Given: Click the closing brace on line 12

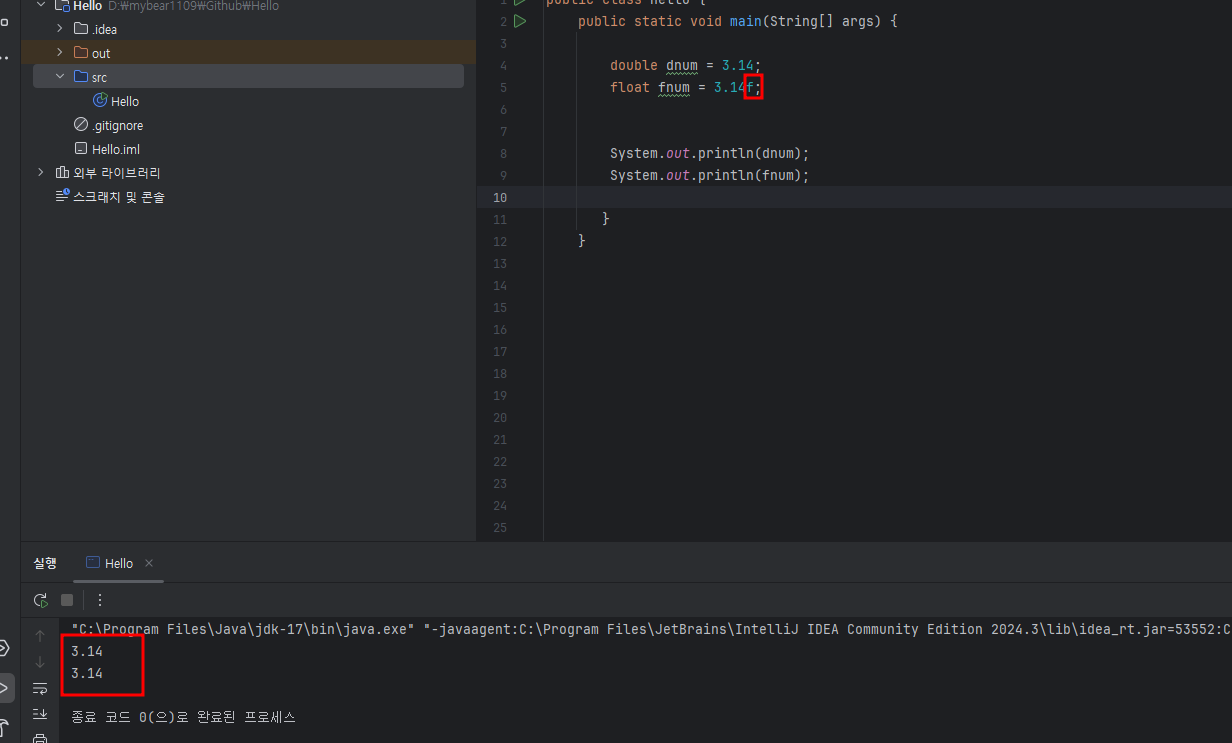Looking at the screenshot, I should pyautogui.click(x=582, y=241).
